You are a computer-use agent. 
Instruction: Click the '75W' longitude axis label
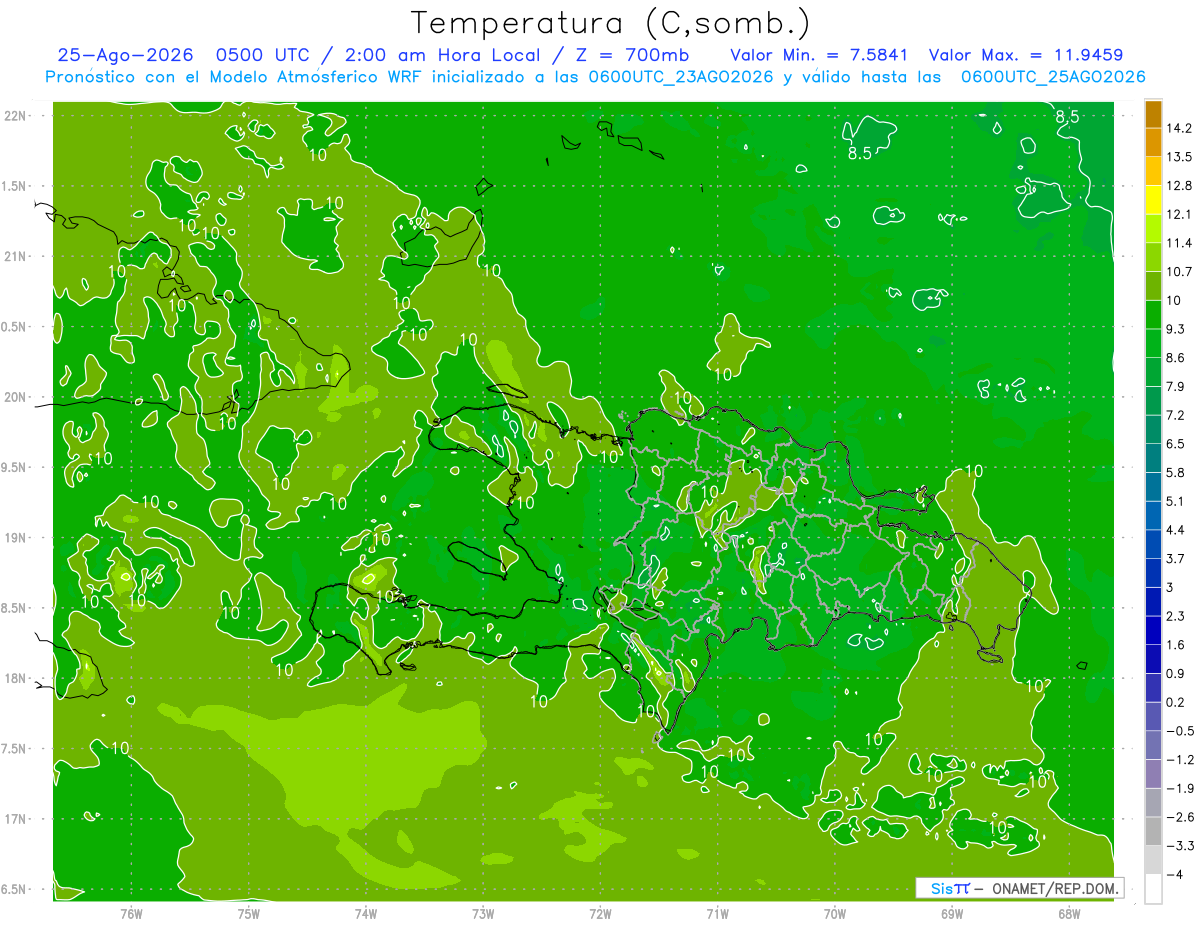249,913
